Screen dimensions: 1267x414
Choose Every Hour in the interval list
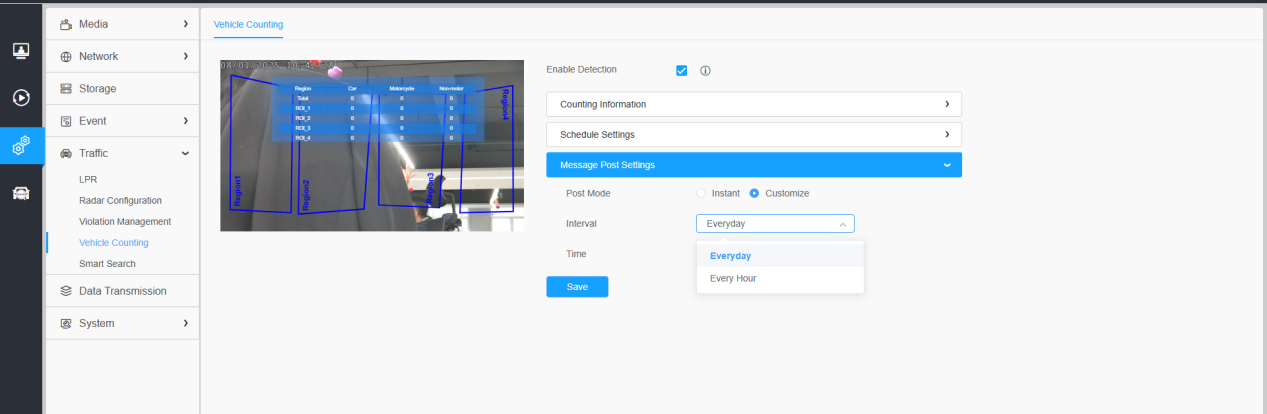click(780, 278)
